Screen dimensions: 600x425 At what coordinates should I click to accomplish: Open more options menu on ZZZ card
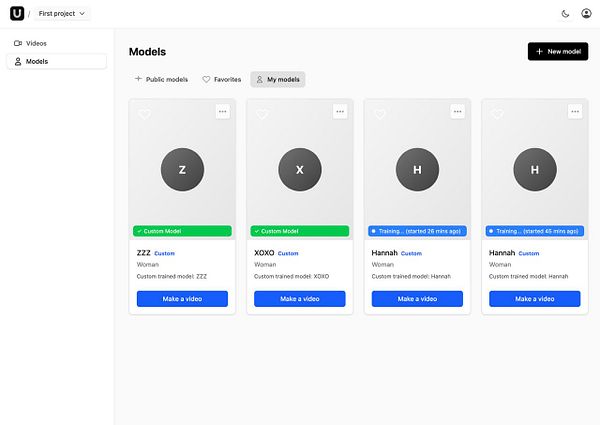tap(223, 112)
